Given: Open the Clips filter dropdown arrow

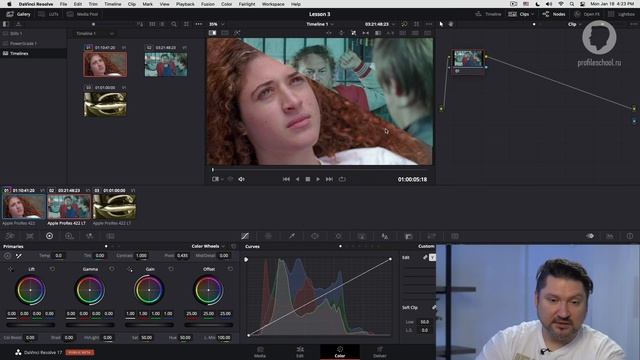Looking at the screenshot, I should 532,14.
